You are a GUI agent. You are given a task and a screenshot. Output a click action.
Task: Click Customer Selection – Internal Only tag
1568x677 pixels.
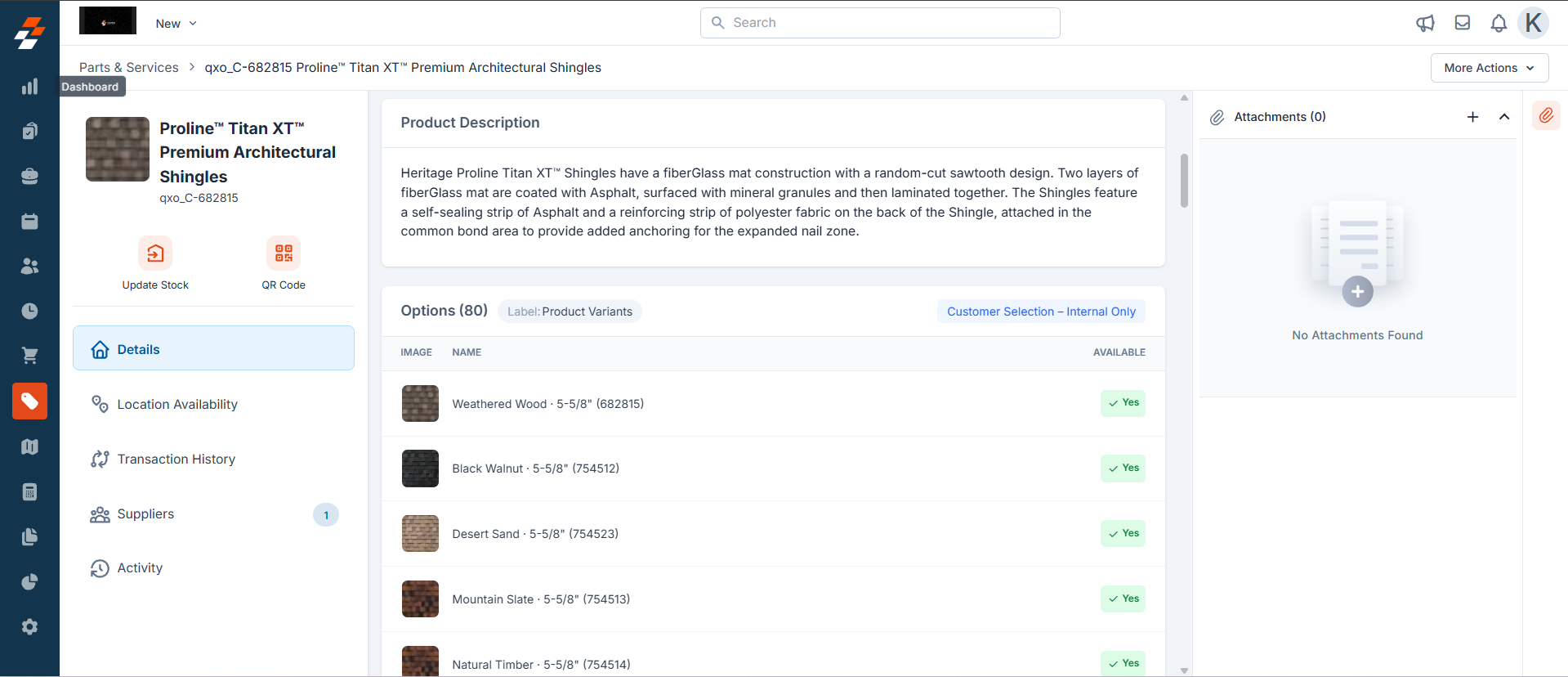pos(1041,312)
